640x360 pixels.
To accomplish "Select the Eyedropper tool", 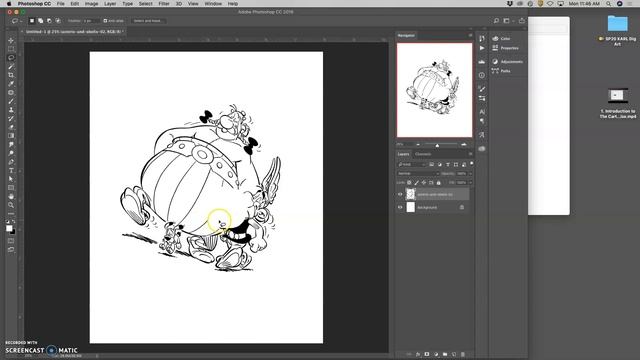I will click(x=11, y=84).
